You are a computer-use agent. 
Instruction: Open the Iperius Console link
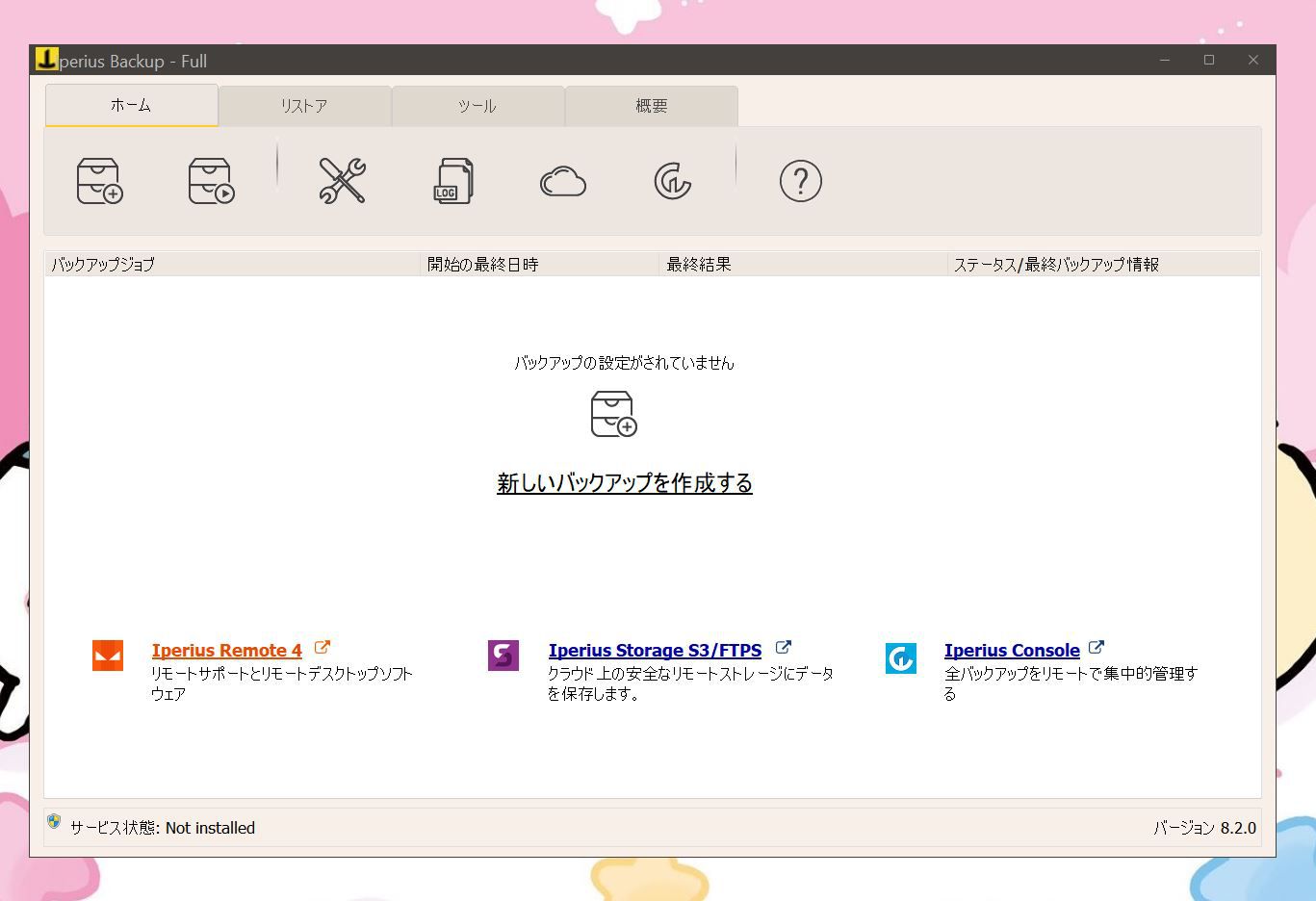(1012, 651)
